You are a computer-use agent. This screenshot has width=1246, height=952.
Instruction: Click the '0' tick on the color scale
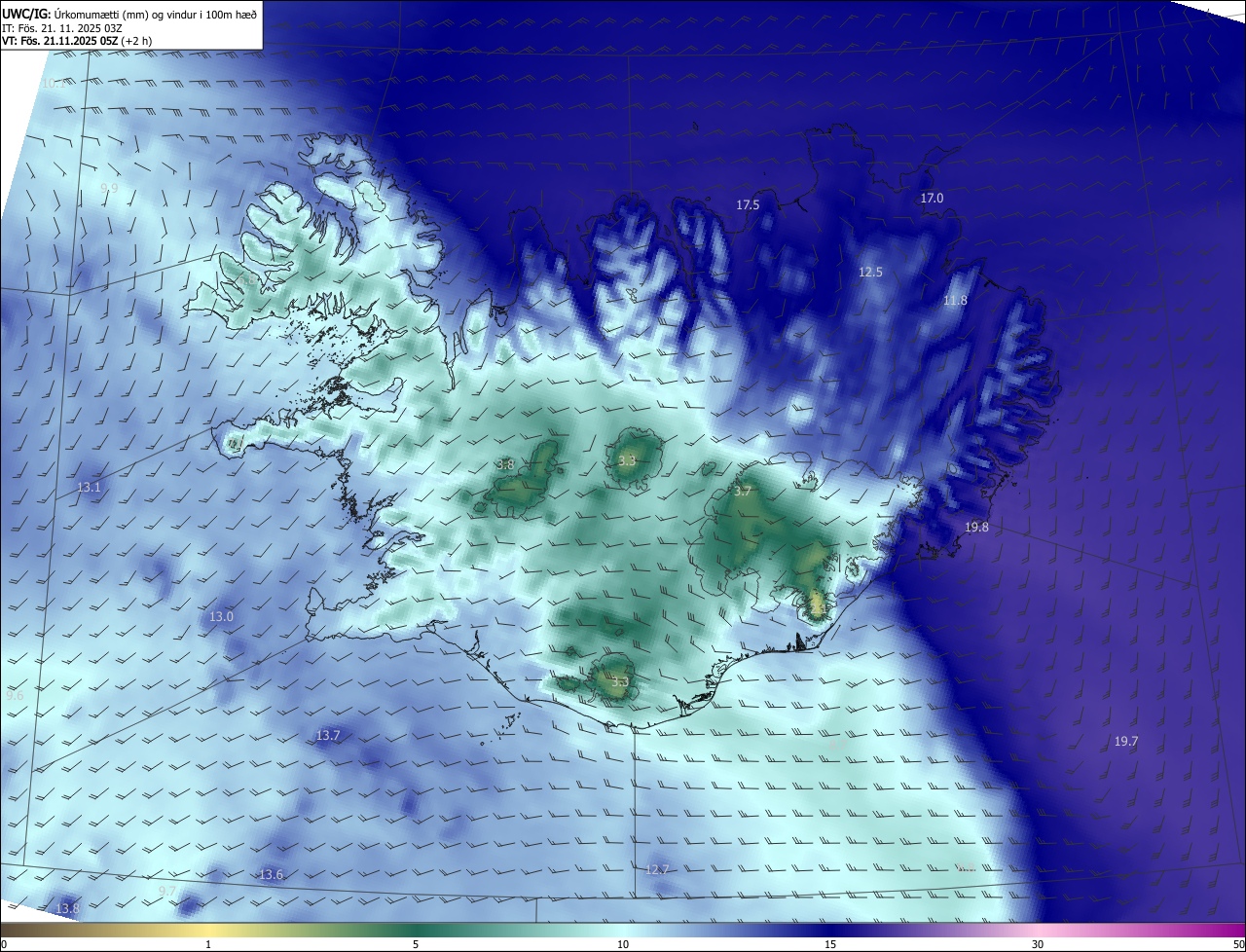(4, 944)
